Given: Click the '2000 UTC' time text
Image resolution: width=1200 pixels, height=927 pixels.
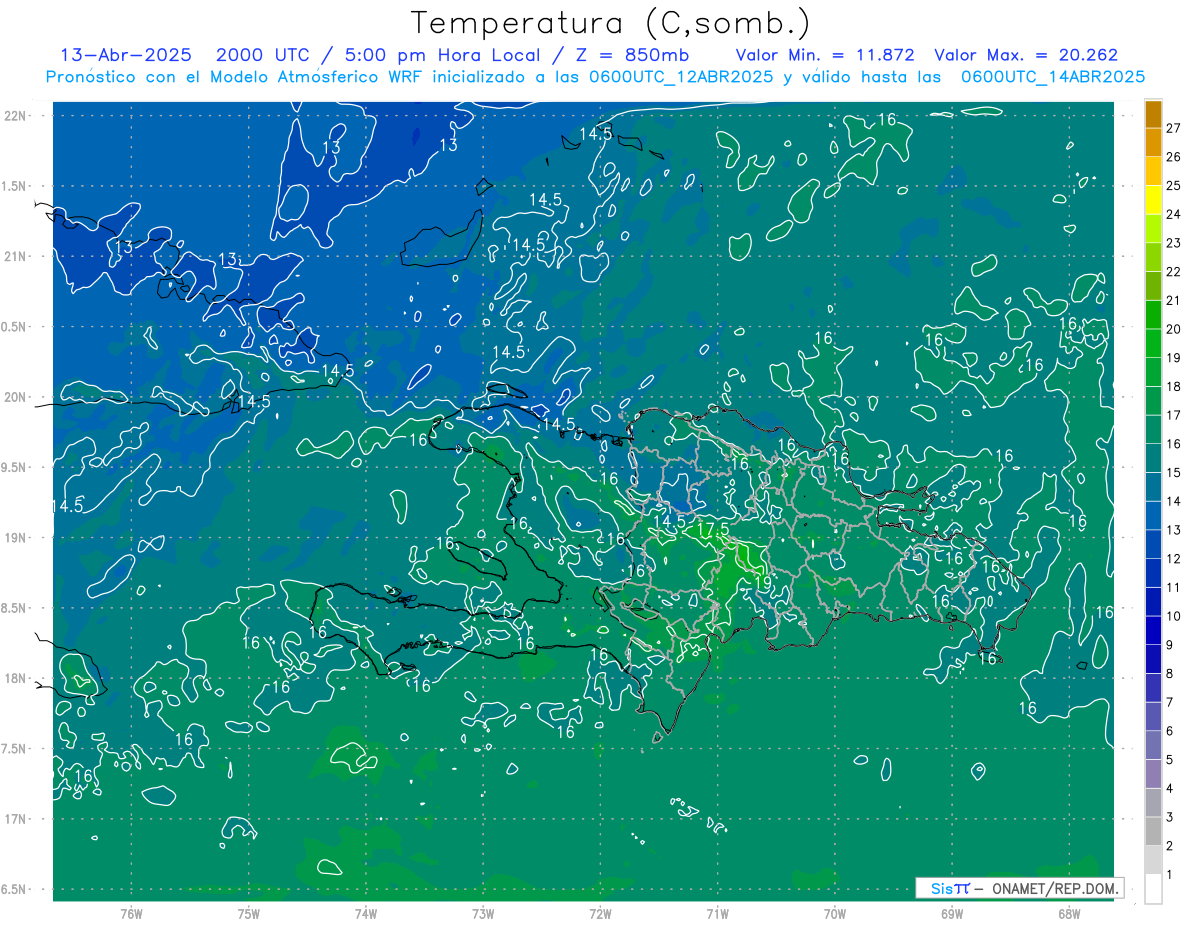Looking at the screenshot, I should click(x=262, y=55).
